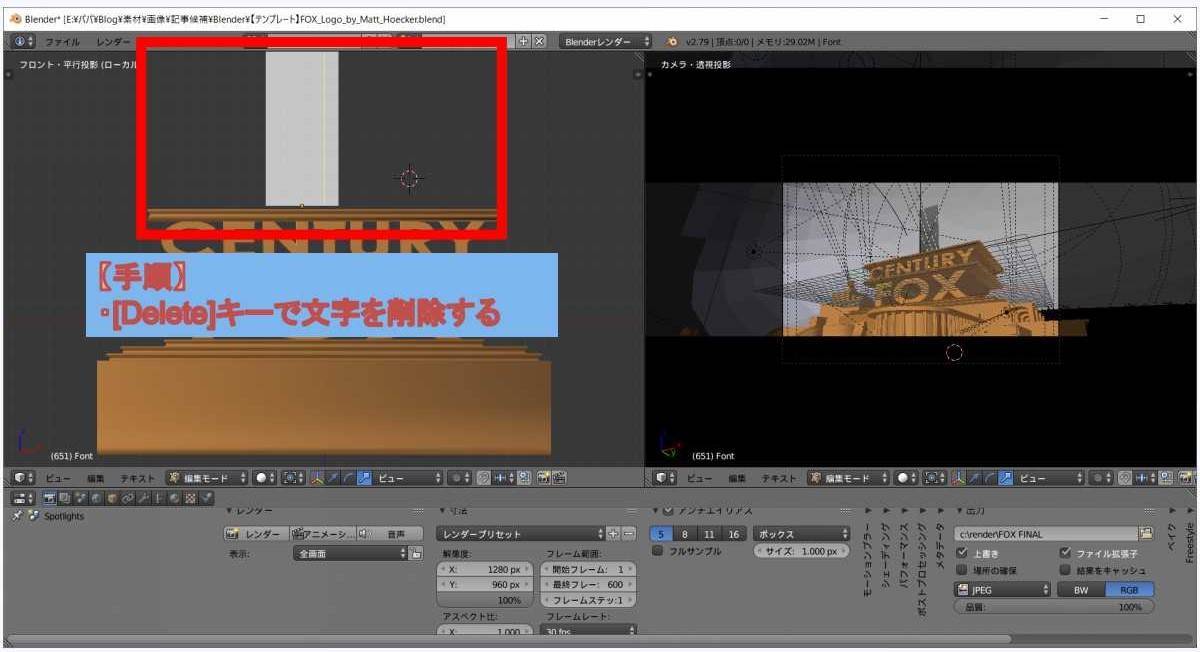The height and width of the screenshot is (652, 1200).
Task: Delete scene with the X icon
Action: 540,41
